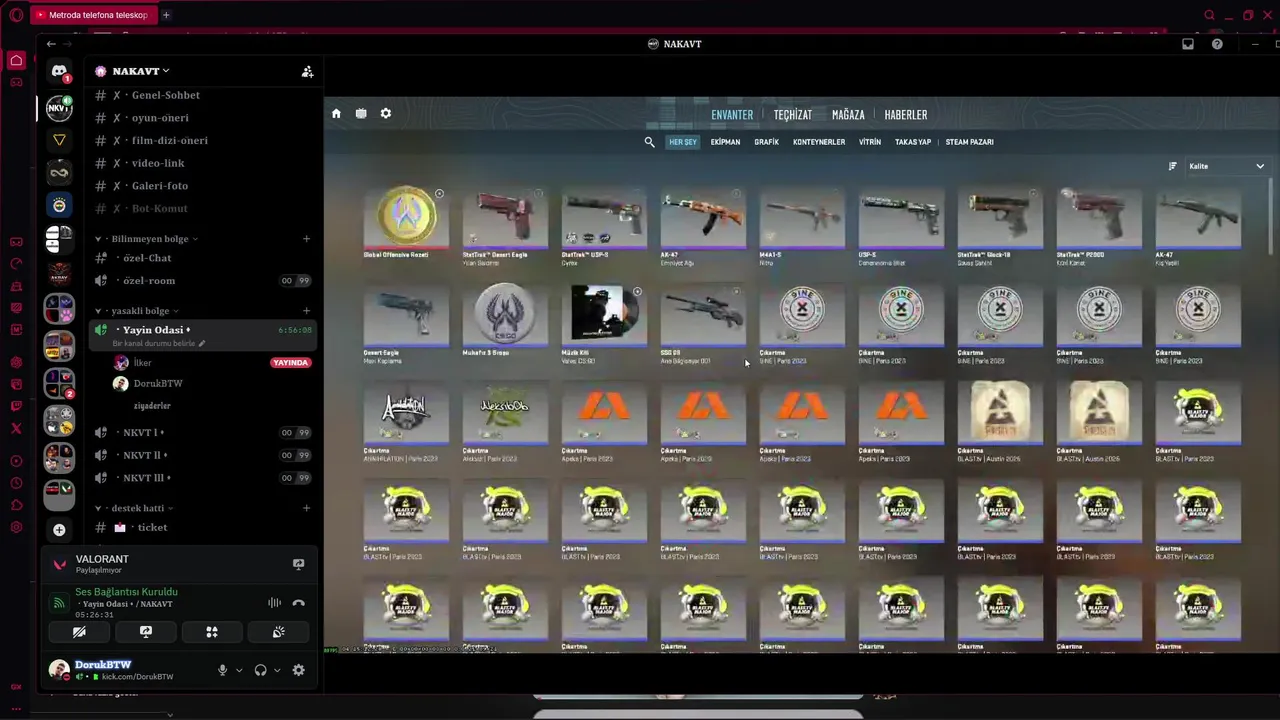Open the Activities launcher button
The image size is (1280, 720).
coord(212,632)
